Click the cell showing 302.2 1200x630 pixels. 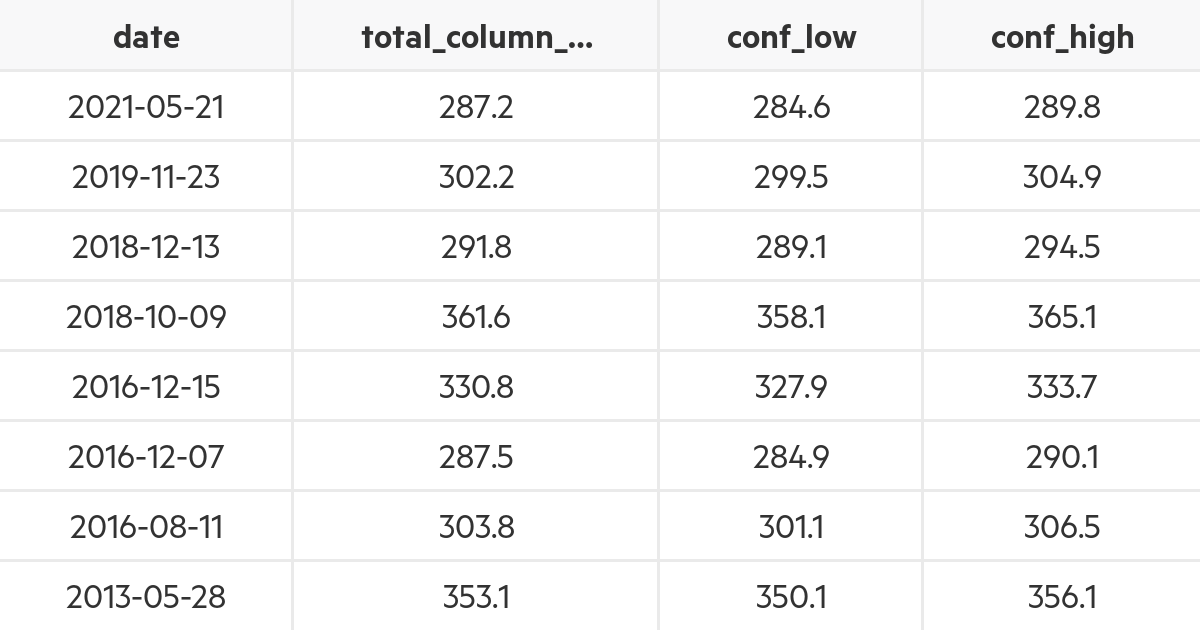tap(476, 177)
